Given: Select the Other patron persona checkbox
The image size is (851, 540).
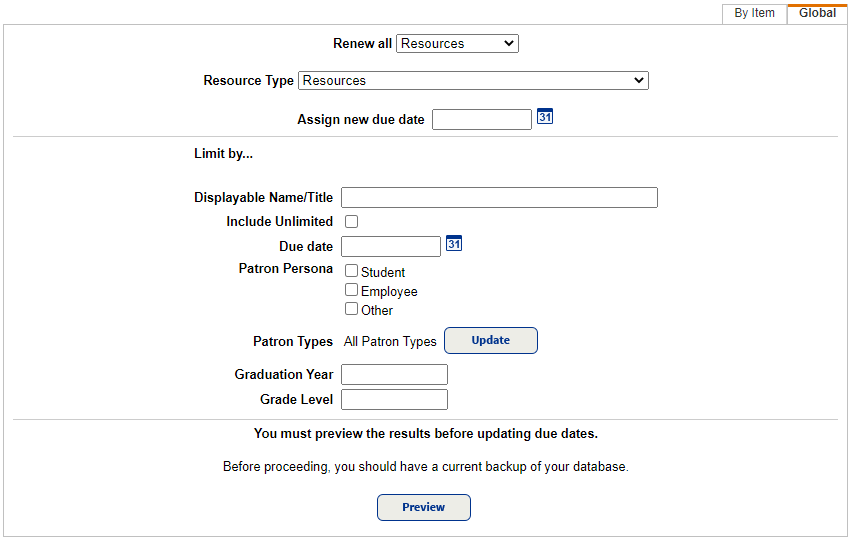Looking at the screenshot, I should (x=352, y=309).
